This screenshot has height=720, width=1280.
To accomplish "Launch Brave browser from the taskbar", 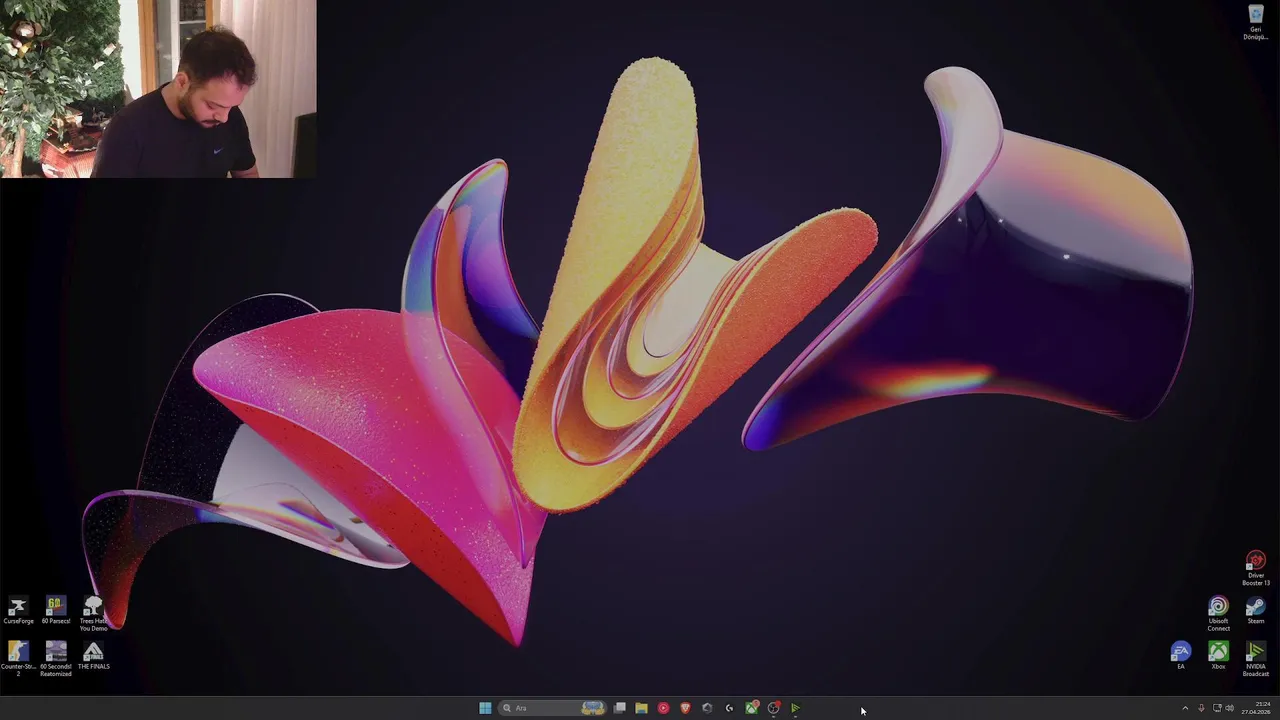I will 685,708.
